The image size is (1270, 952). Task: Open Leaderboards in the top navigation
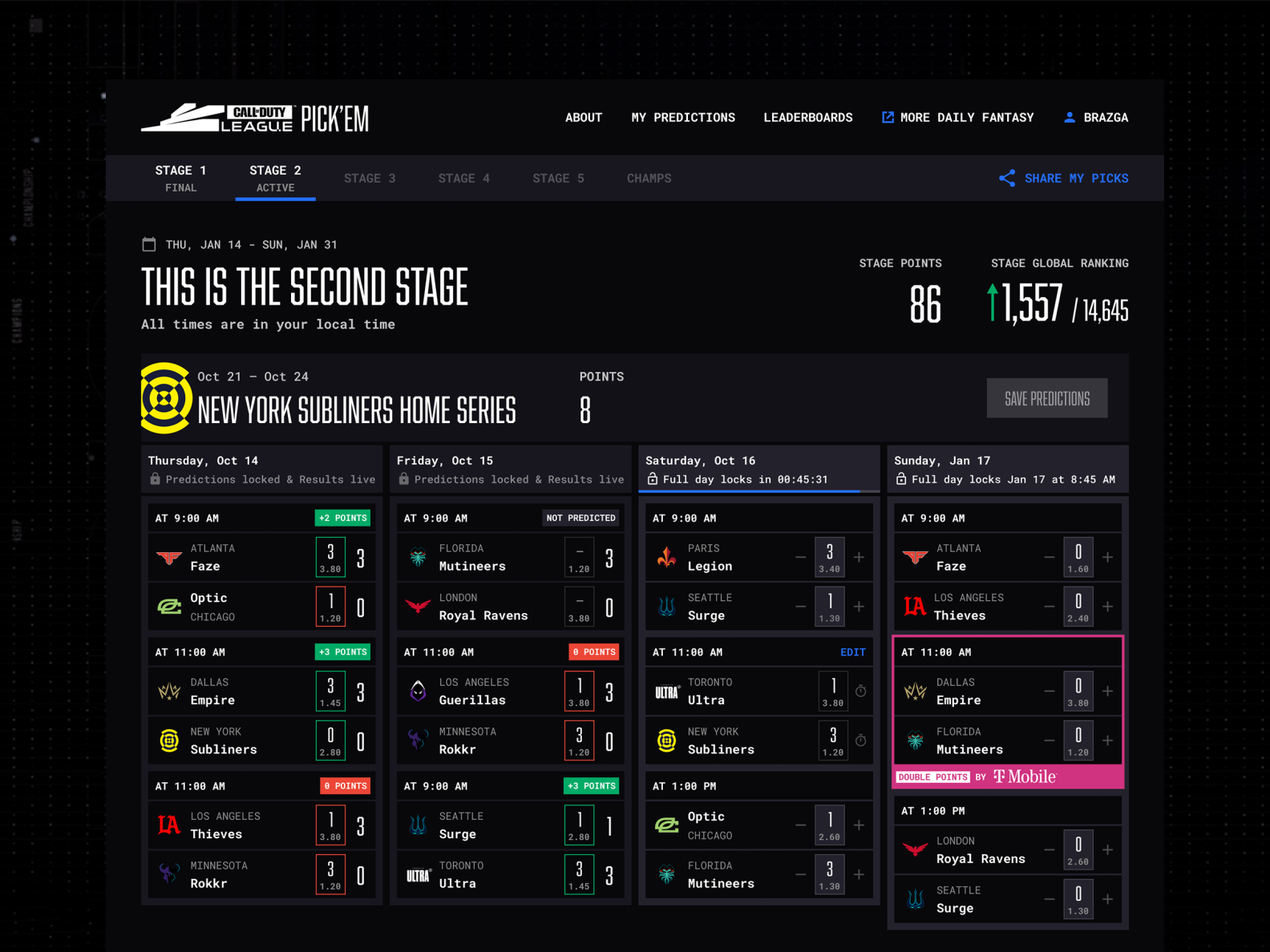click(x=807, y=118)
